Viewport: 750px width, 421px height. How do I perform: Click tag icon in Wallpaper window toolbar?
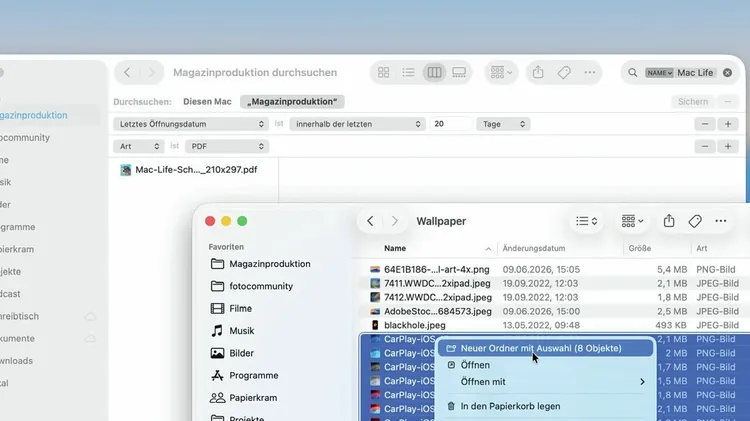pos(695,221)
